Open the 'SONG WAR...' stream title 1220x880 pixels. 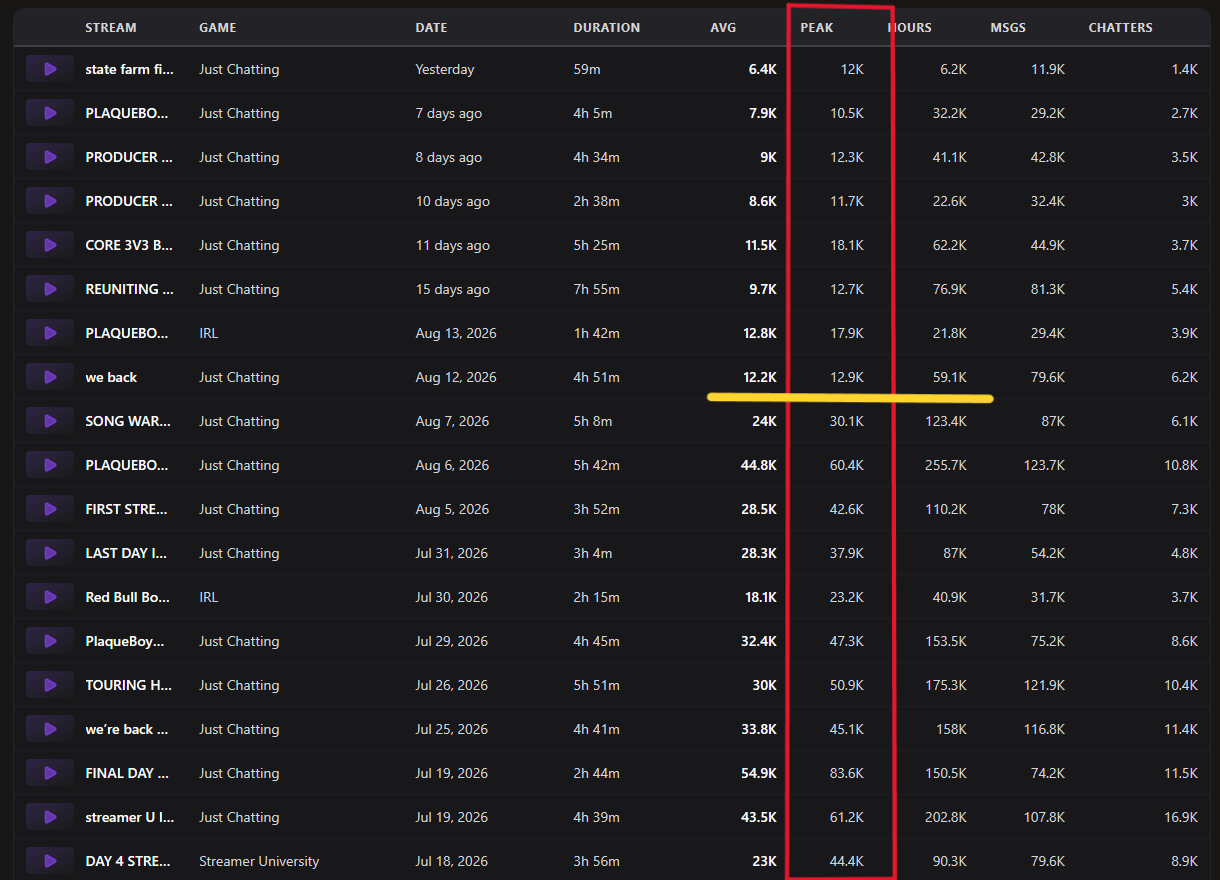tap(128, 421)
